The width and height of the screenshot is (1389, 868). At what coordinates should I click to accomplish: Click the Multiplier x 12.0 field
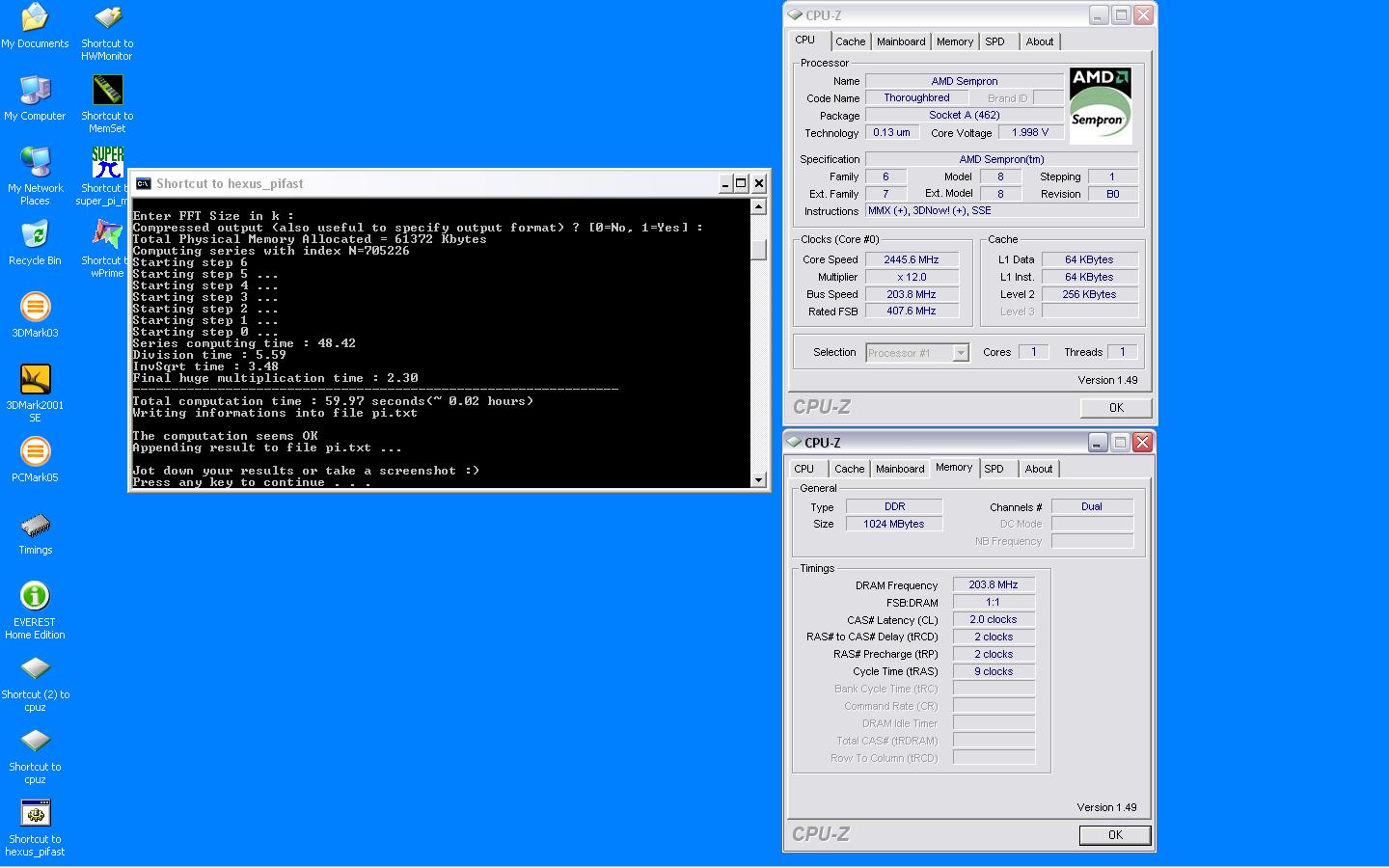[912, 277]
